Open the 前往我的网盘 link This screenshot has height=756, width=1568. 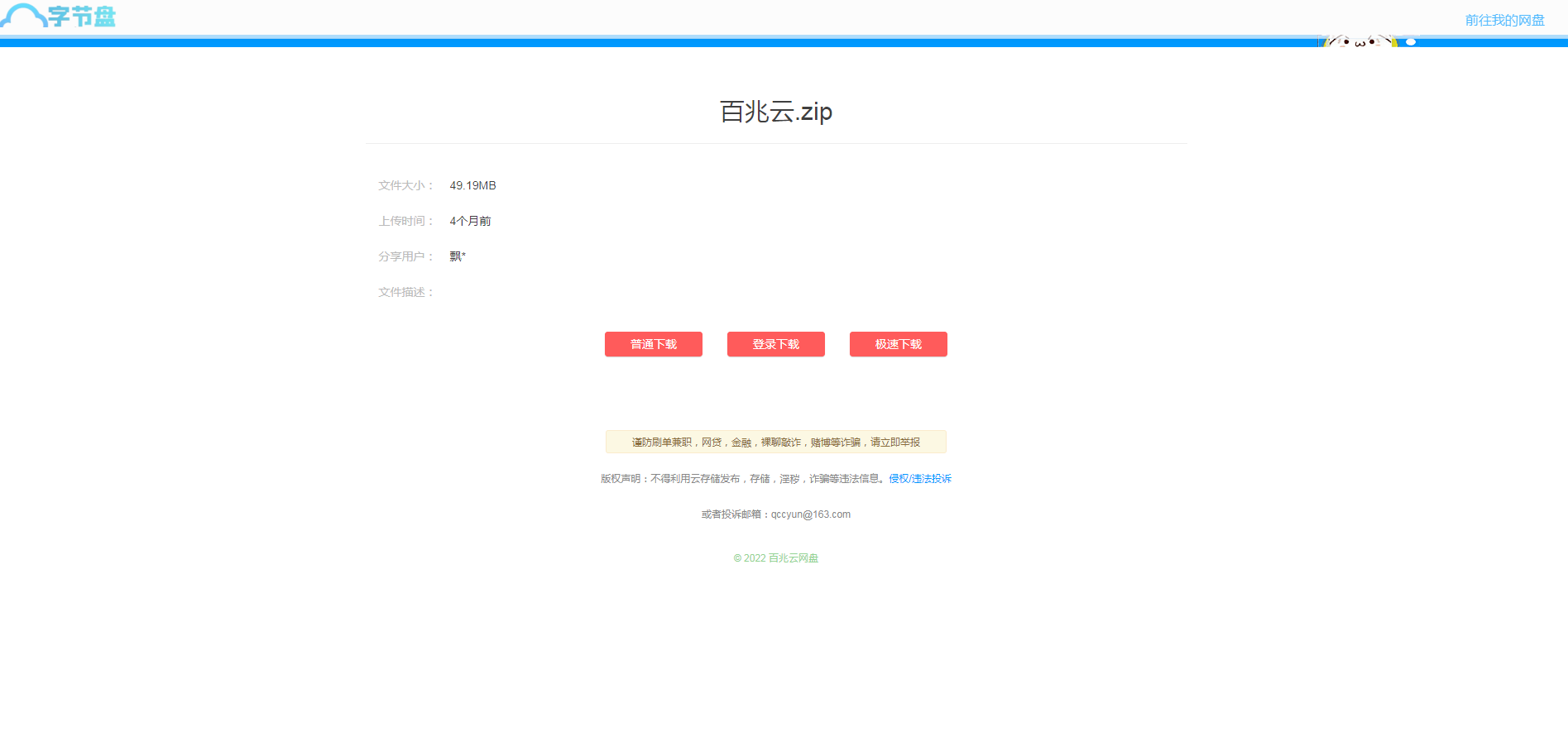pyautogui.click(x=1504, y=20)
